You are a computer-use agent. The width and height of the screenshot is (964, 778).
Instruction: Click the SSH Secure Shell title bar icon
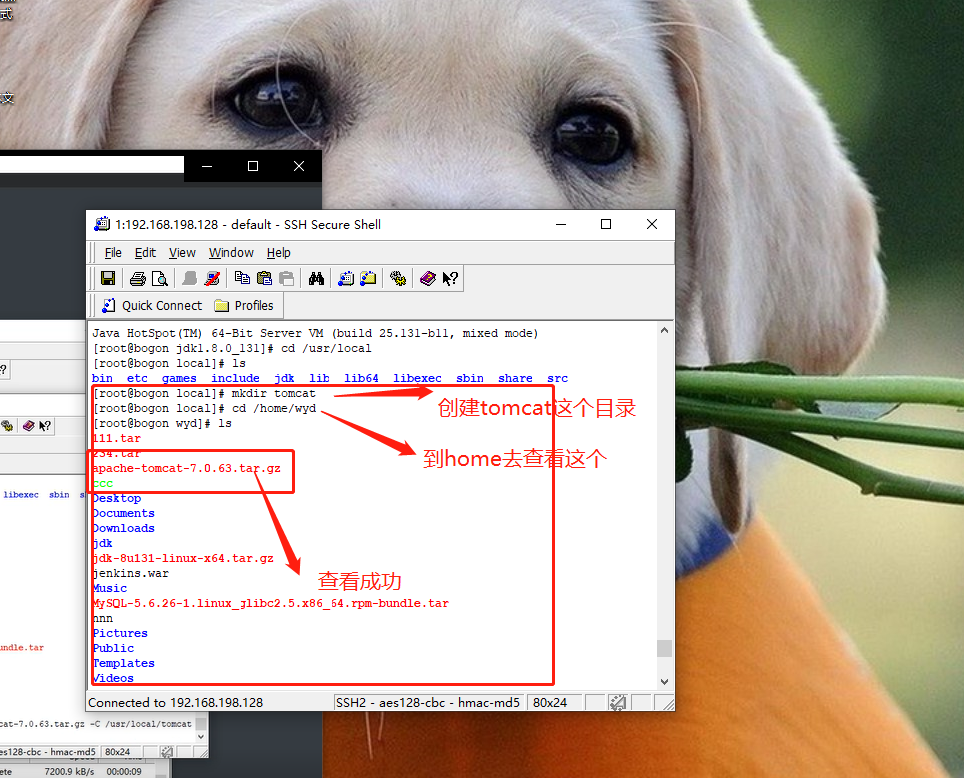(101, 224)
